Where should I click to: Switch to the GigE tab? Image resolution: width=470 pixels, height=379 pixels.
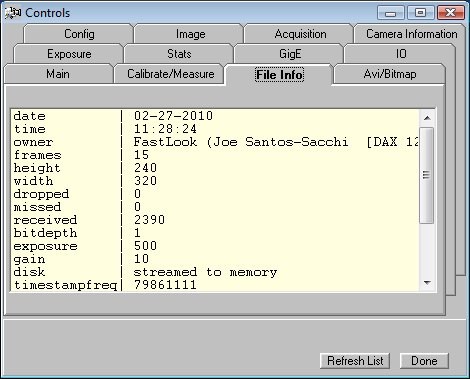tap(290, 54)
